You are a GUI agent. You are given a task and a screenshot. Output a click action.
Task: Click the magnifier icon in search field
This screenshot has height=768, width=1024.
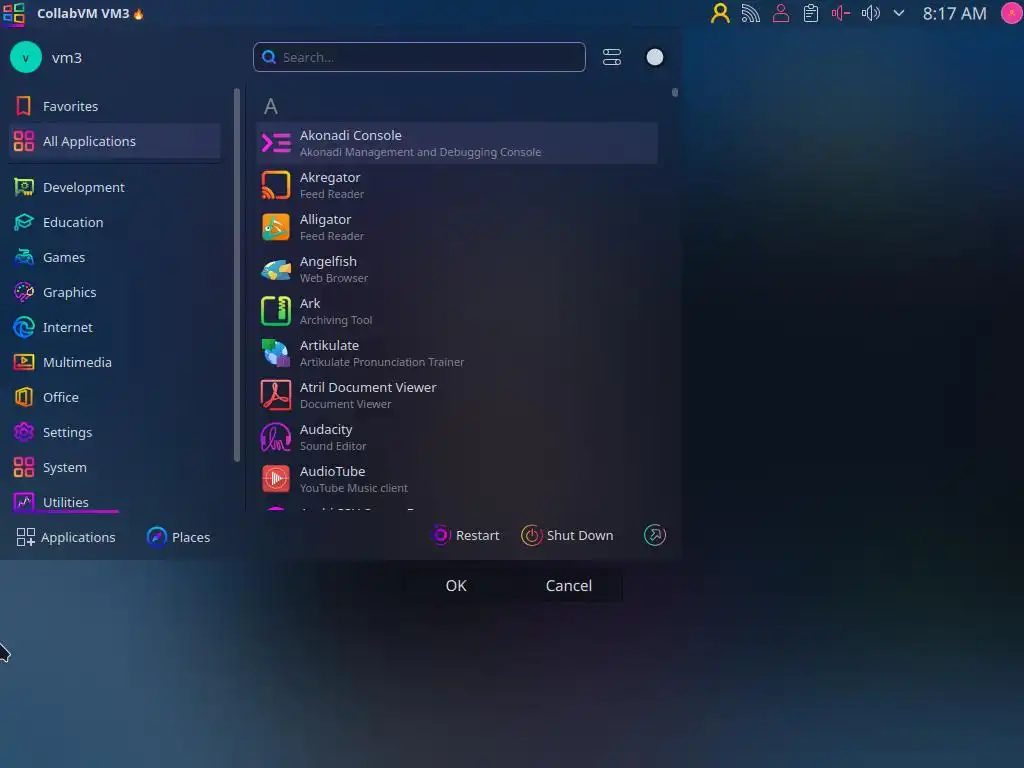[x=268, y=57]
